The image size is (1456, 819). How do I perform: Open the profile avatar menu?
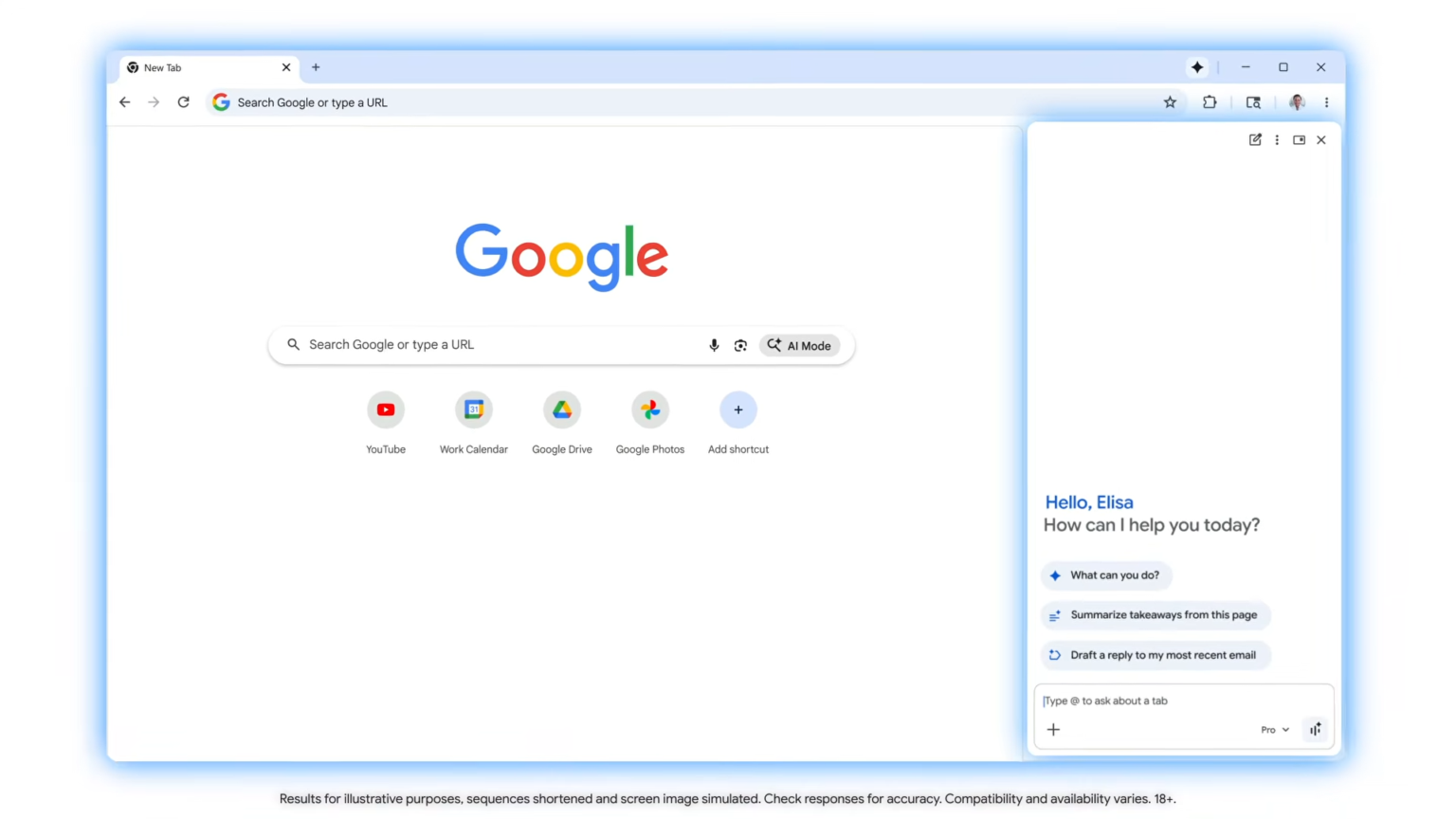click(1297, 102)
